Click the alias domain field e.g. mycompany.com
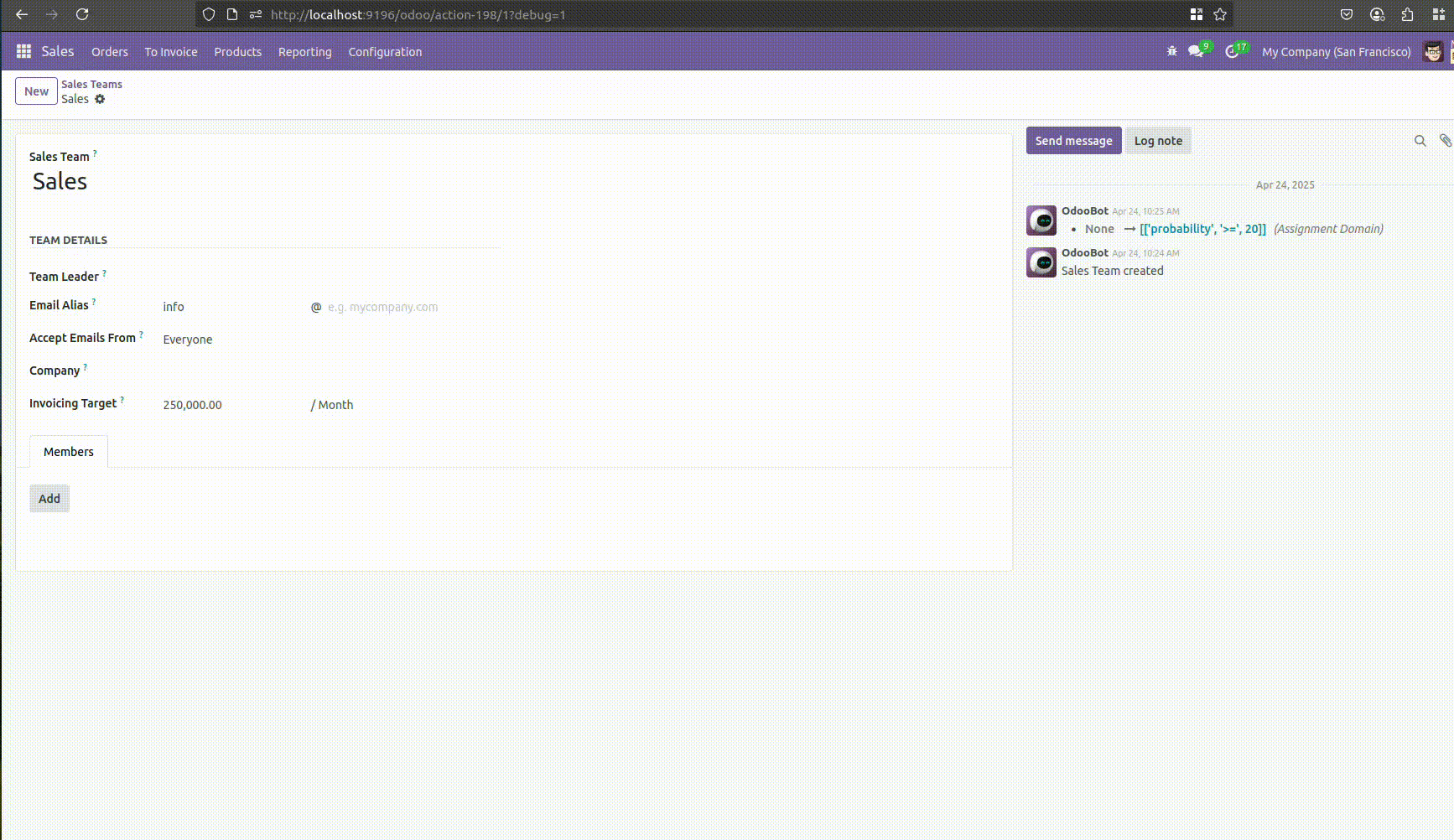1454x840 pixels. (413, 307)
